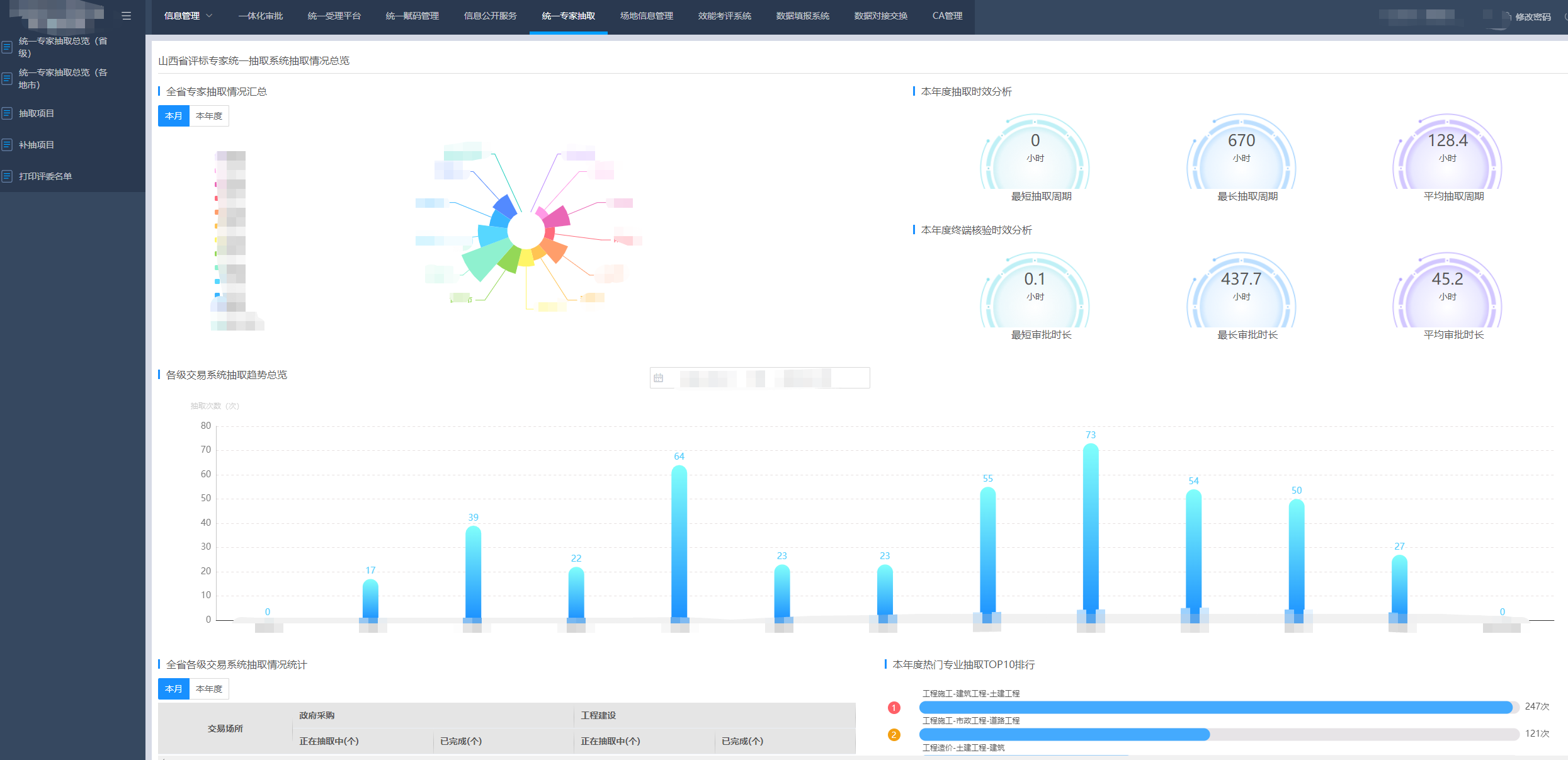
Task: Select 本月 under 全省各级交易系统抽取情况统计
Action: click(174, 689)
